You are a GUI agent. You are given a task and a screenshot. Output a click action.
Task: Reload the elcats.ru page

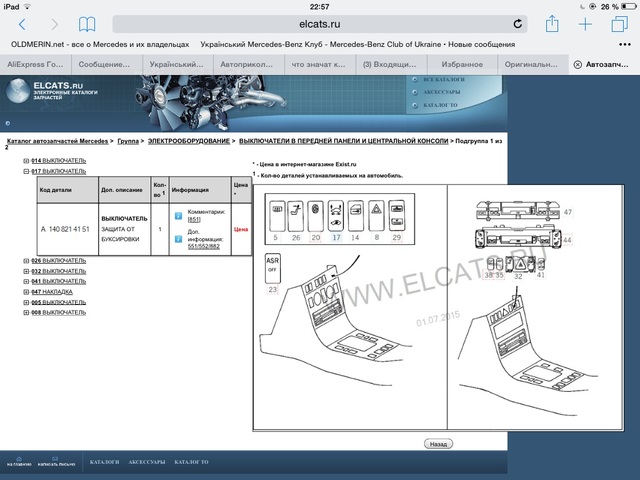point(518,24)
